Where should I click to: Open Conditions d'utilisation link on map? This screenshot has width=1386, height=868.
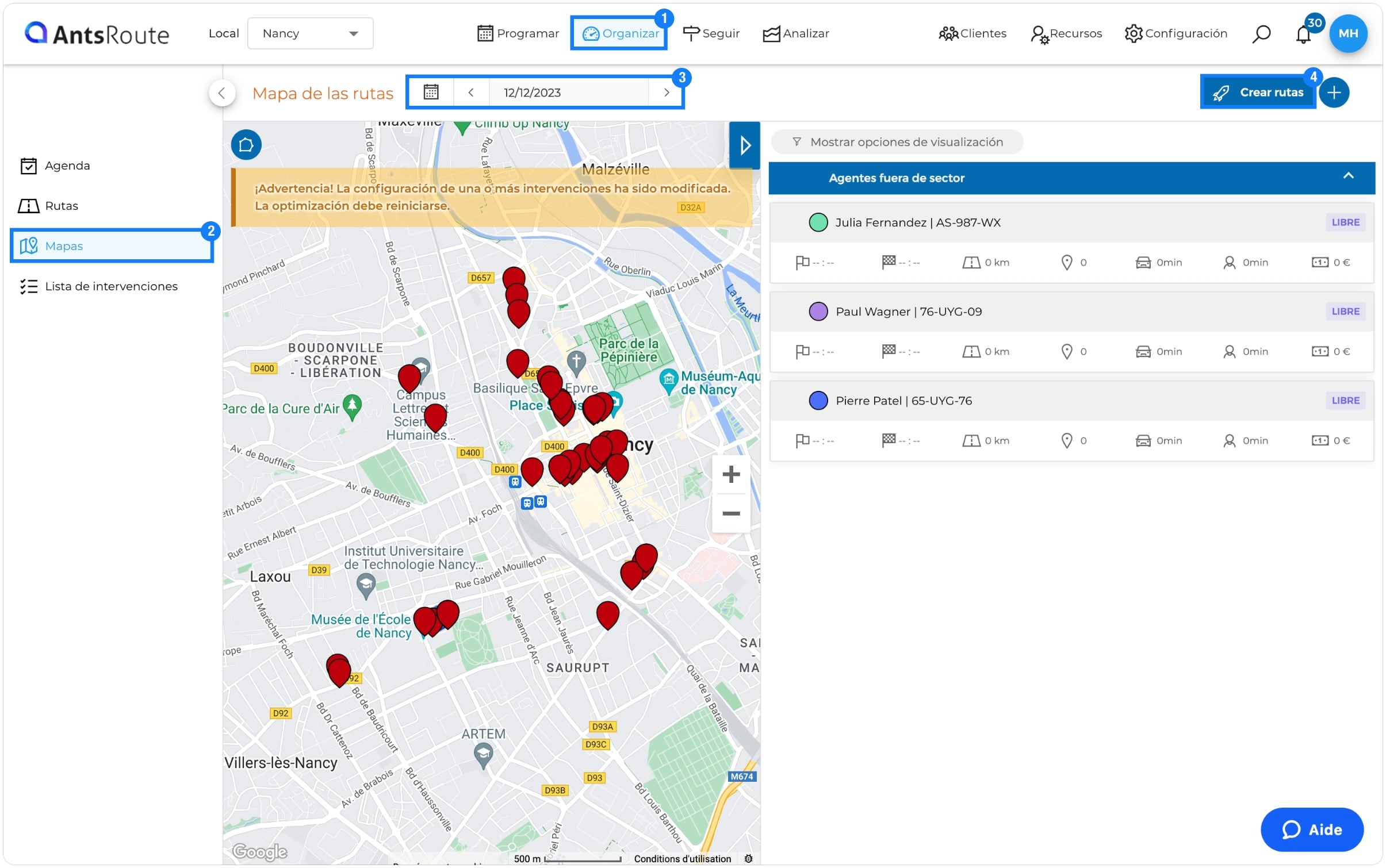click(682, 858)
